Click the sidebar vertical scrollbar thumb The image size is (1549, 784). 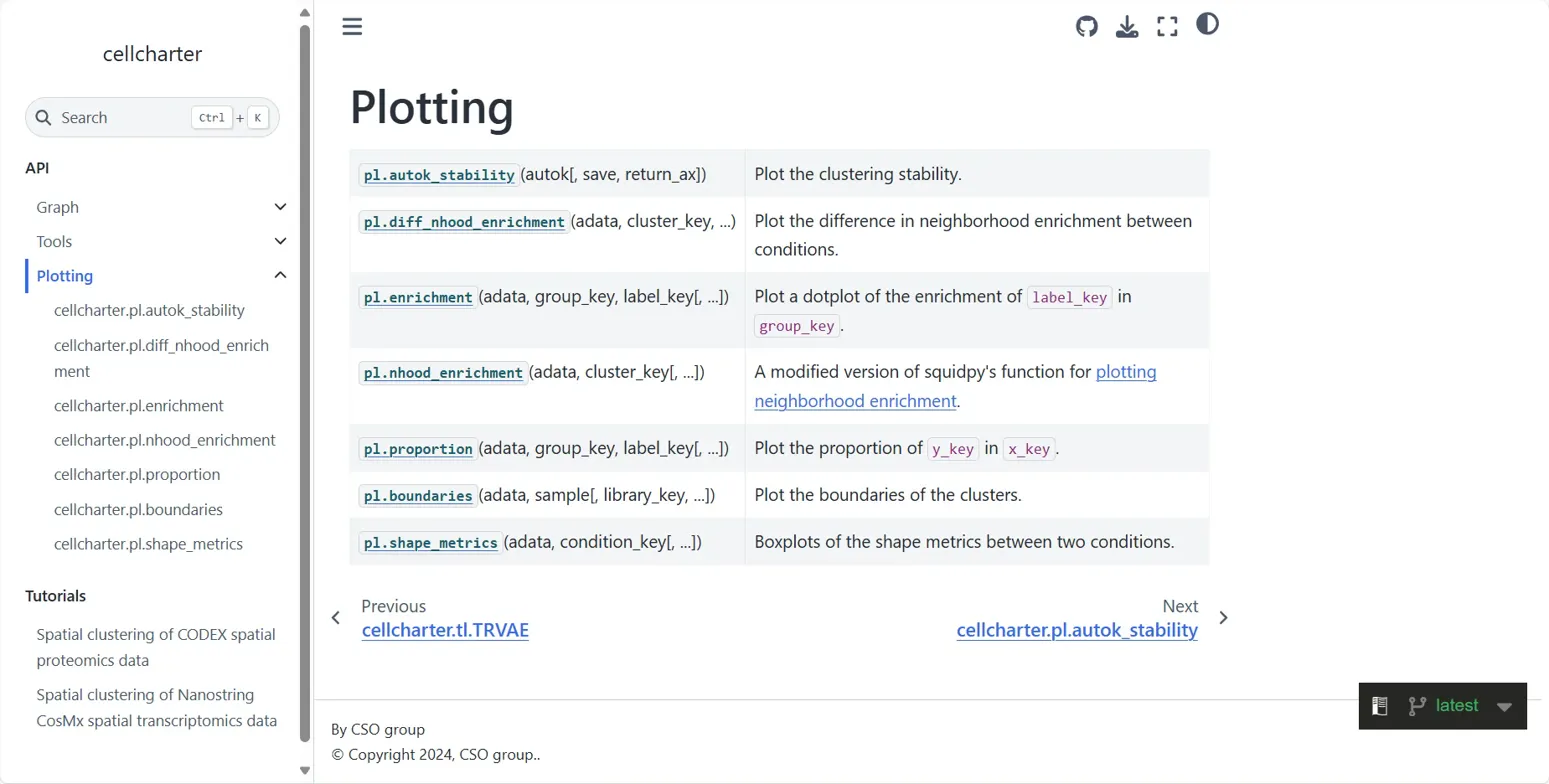305,383
